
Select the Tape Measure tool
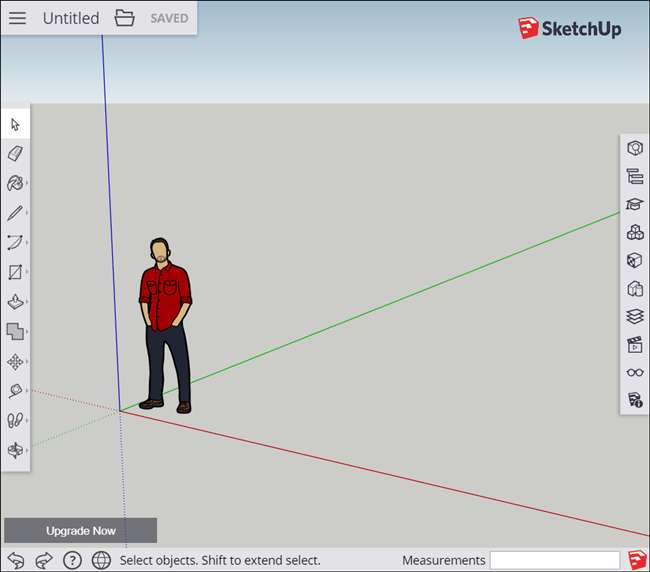[x=15, y=391]
